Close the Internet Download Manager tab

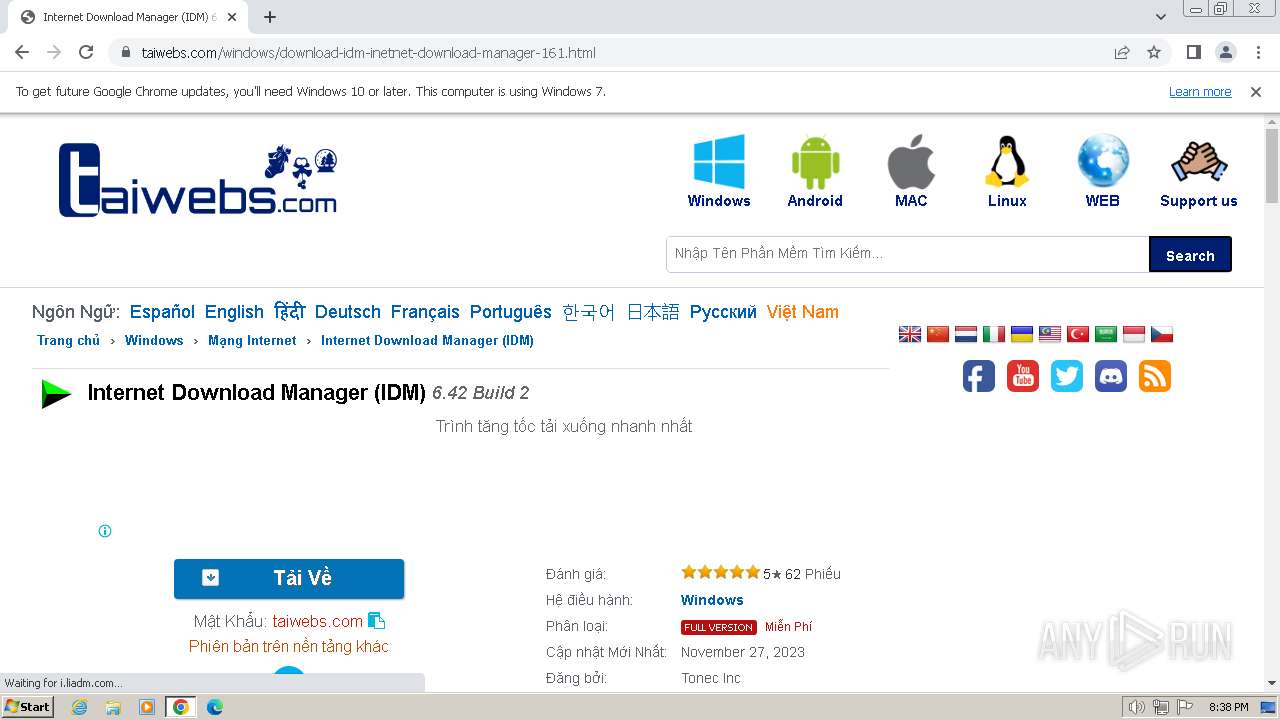point(231,17)
